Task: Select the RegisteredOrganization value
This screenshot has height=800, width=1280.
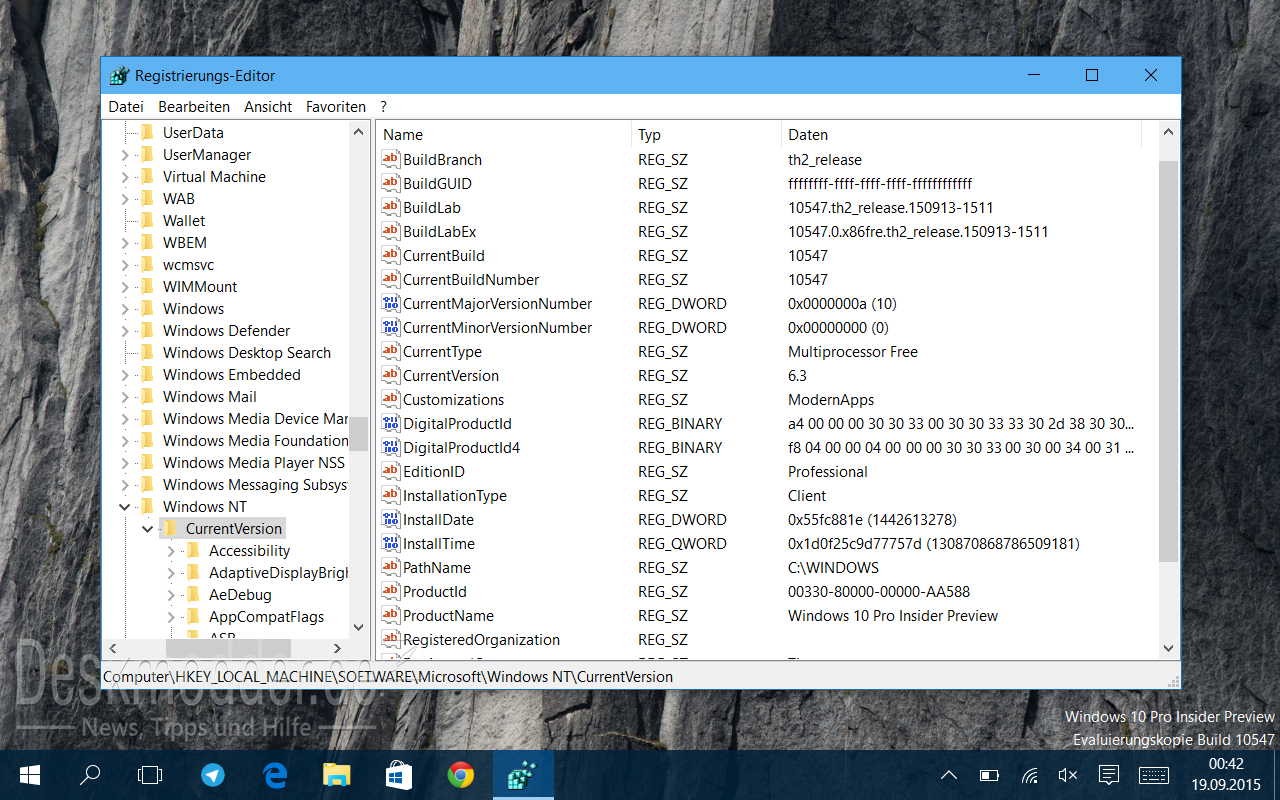Action: click(481, 639)
